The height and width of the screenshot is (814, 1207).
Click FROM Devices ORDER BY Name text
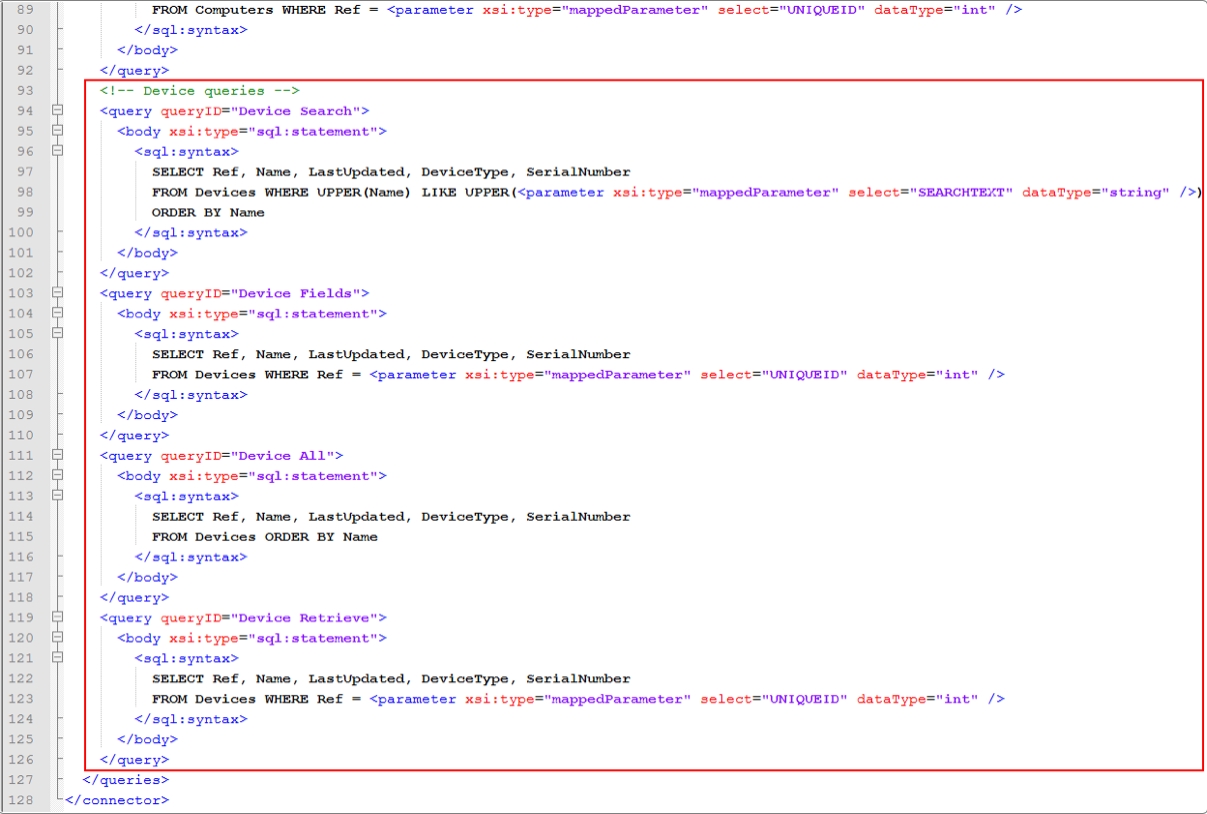point(264,537)
